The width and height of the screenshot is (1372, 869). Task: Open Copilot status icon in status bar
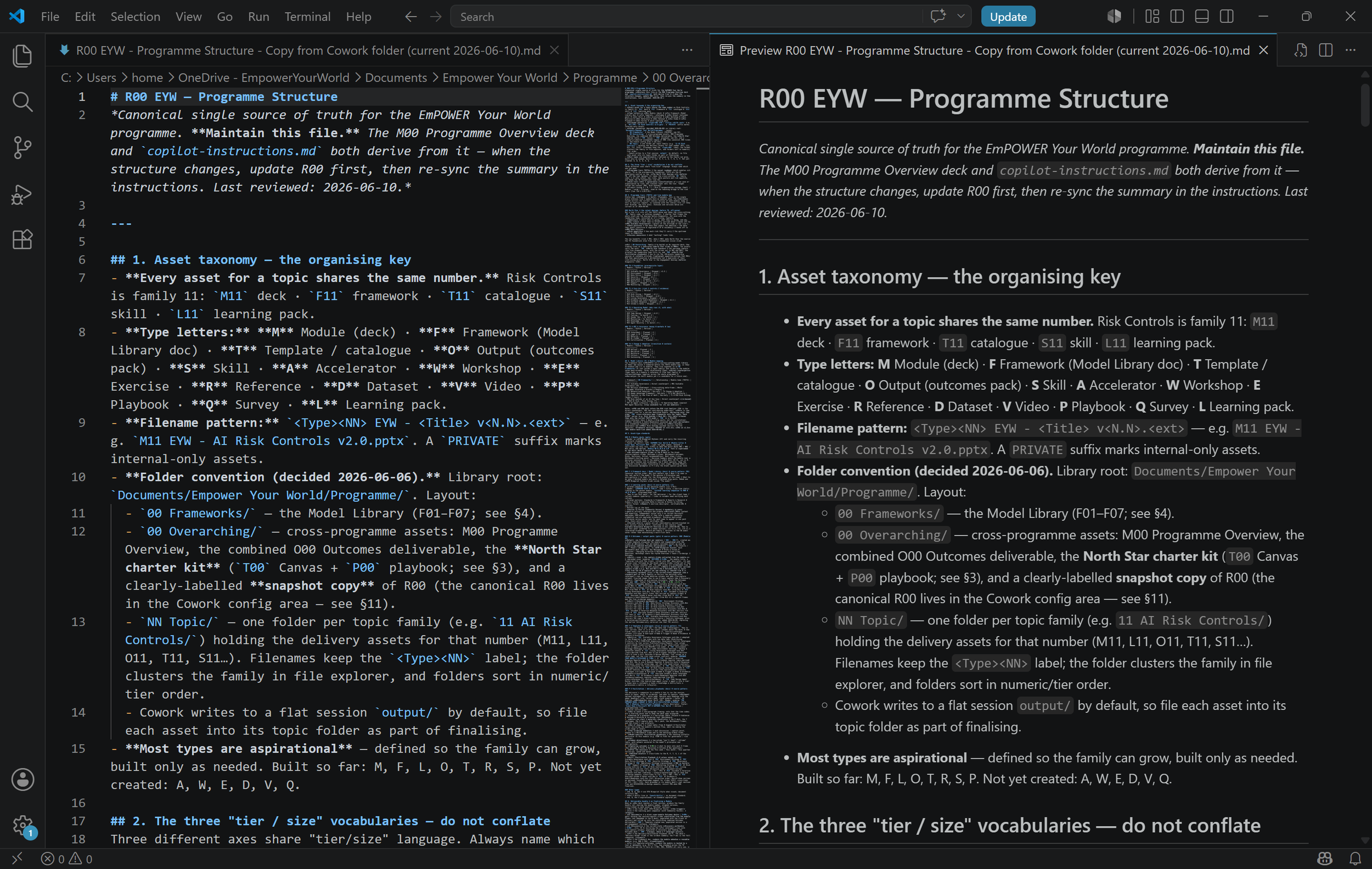click(x=1325, y=858)
